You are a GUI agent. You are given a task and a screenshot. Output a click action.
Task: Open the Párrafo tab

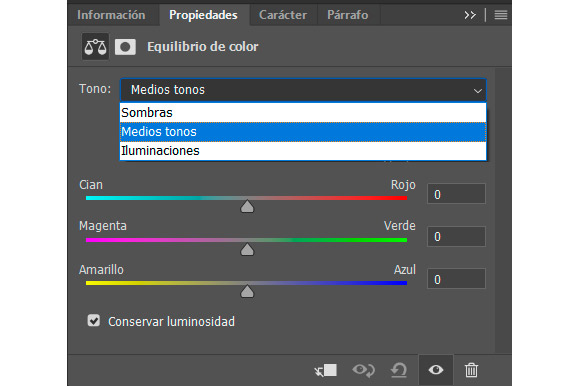tap(347, 15)
